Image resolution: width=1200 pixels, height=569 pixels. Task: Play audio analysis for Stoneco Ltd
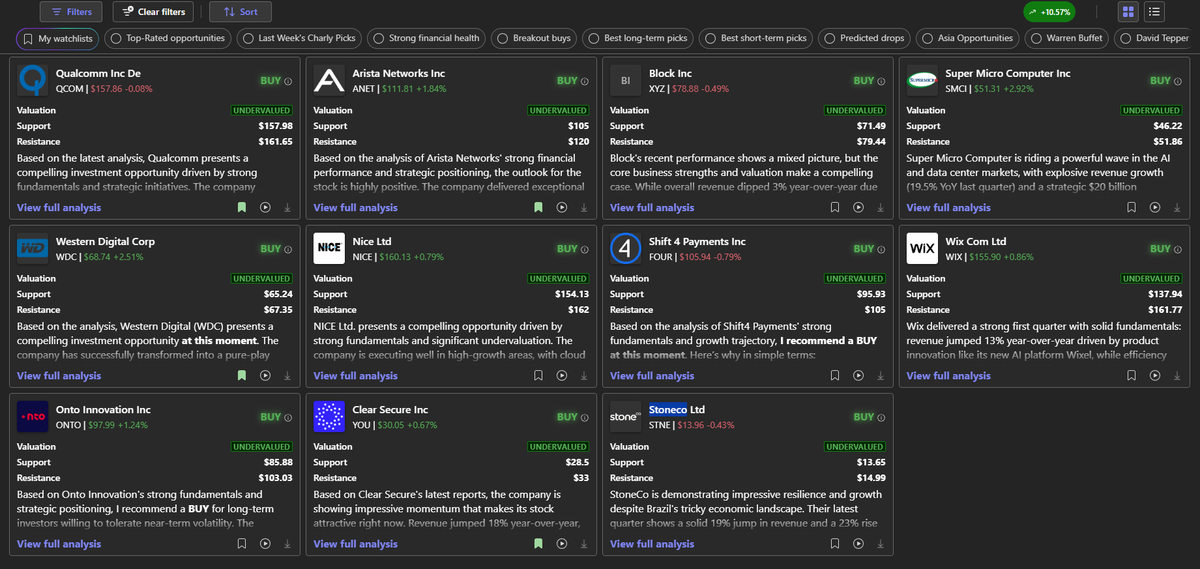tap(858, 544)
